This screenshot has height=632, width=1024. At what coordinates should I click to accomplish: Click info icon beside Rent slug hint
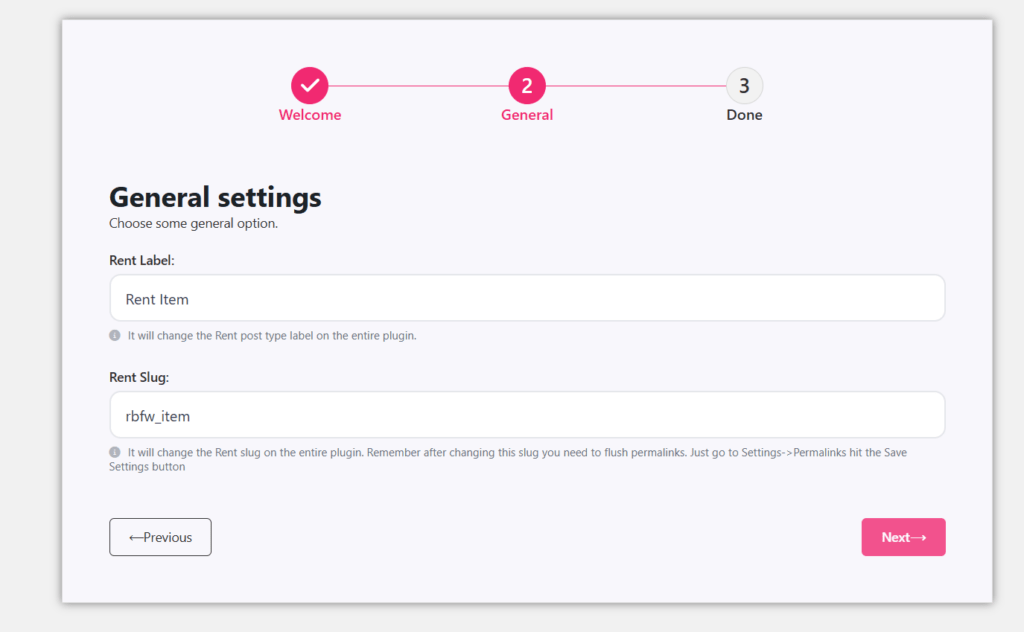115,452
